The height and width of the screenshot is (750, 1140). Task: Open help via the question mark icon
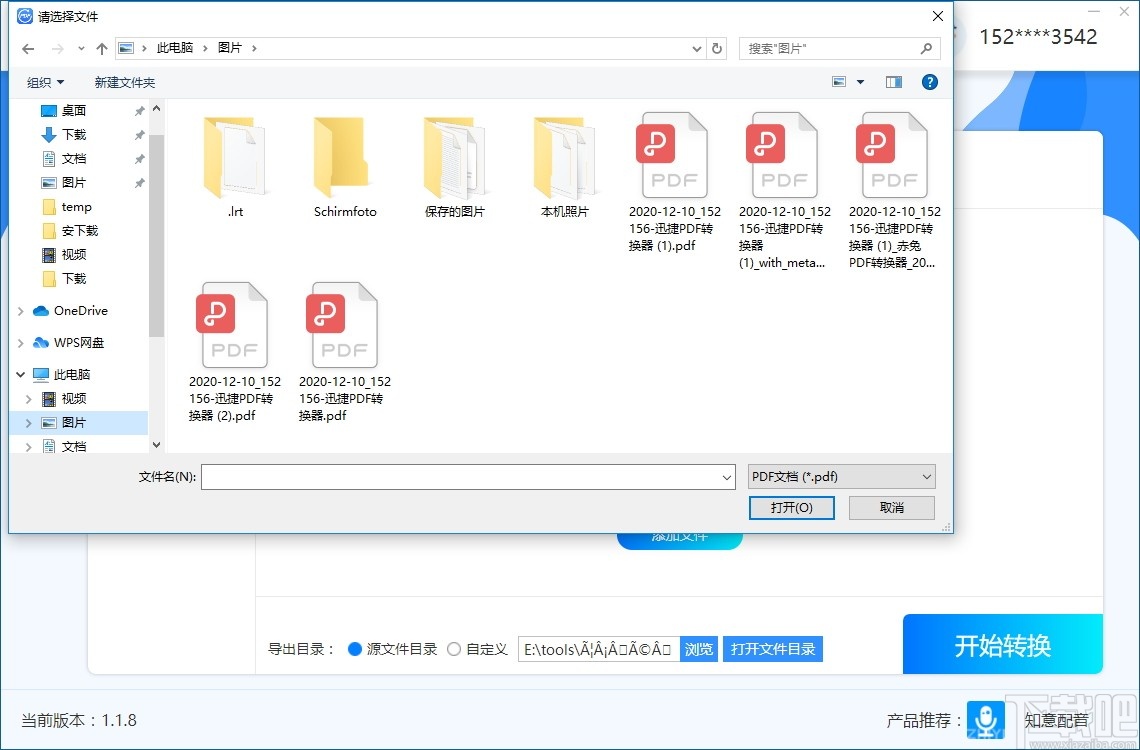coord(930,82)
